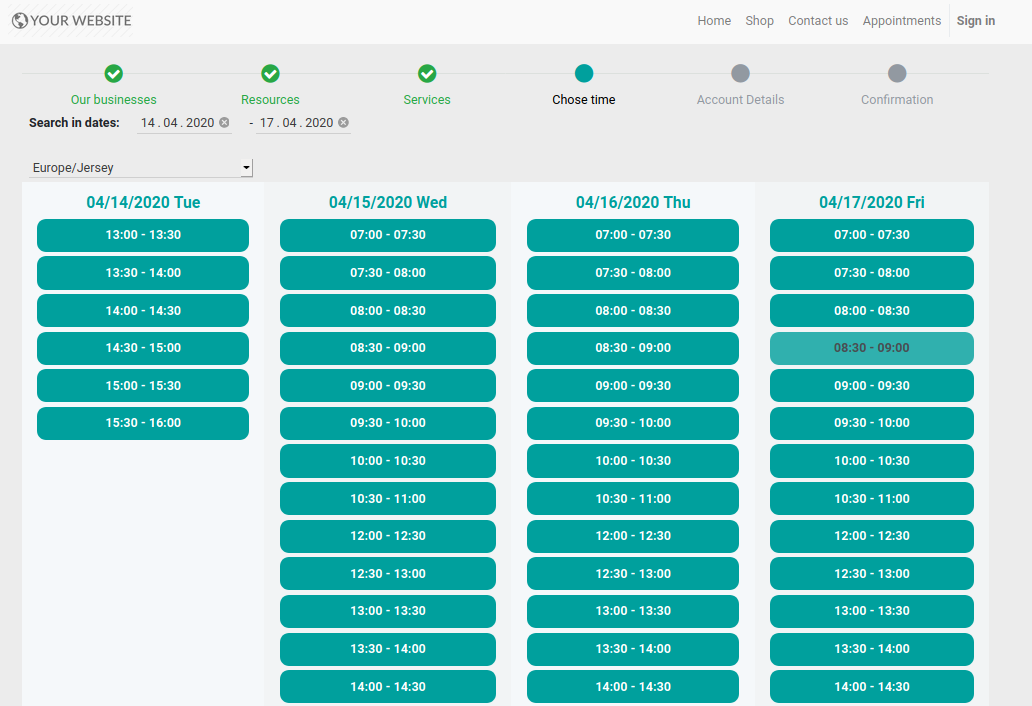Book Wednesday 07:00 - 07:30 slot
Image resolution: width=1032 pixels, height=706 pixels.
click(388, 236)
